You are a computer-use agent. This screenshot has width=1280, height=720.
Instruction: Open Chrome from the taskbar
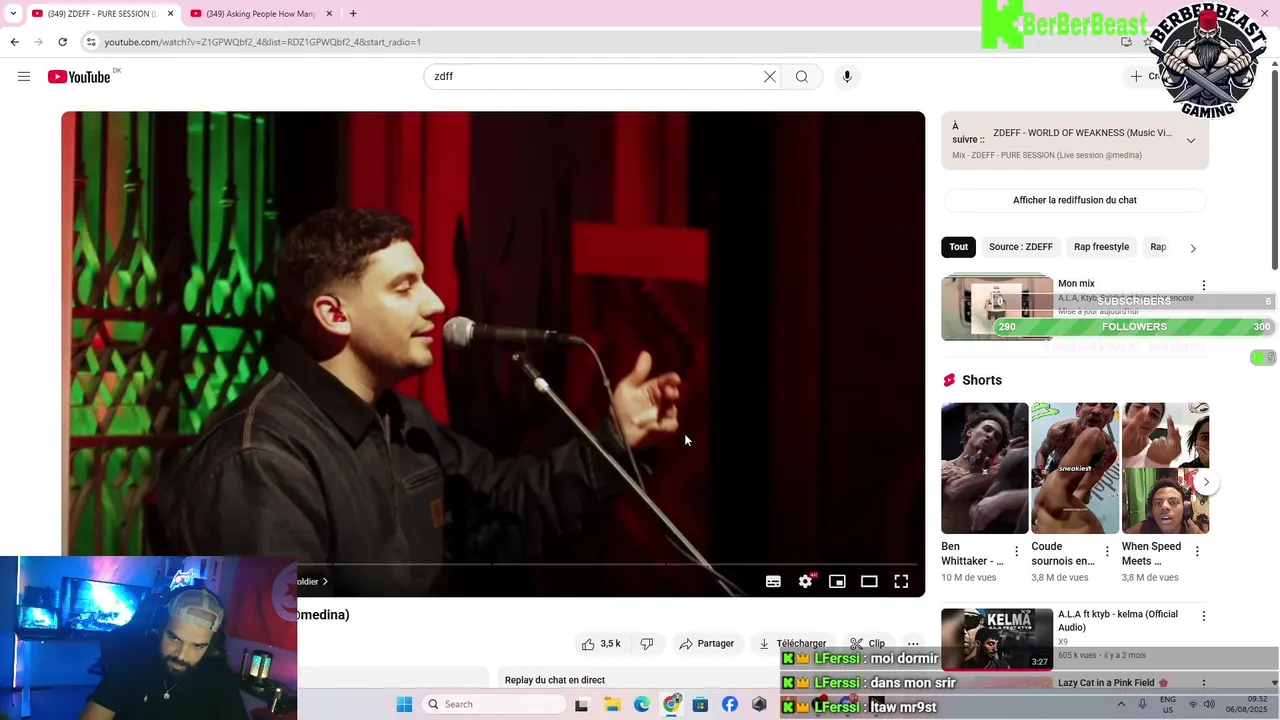click(x=672, y=704)
